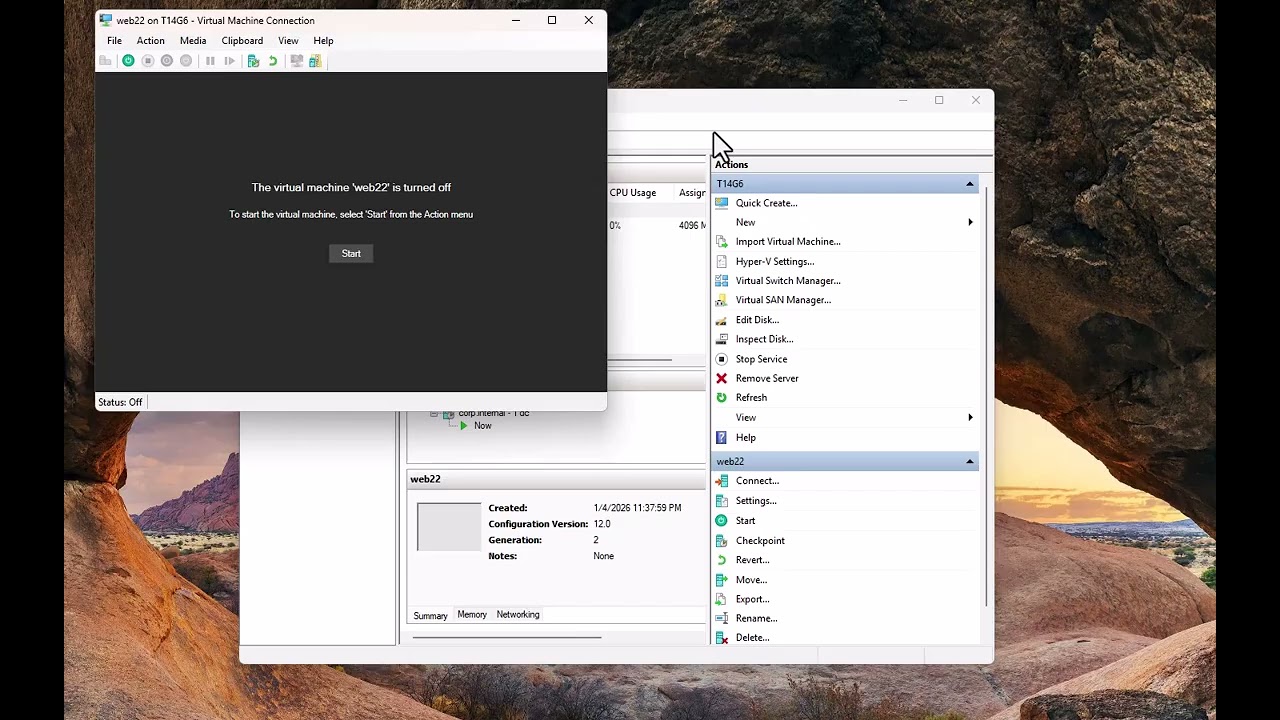Image resolution: width=1280 pixels, height=720 pixels.
Task: Expand the New submenu arrow
Action: tap(970, 222)
